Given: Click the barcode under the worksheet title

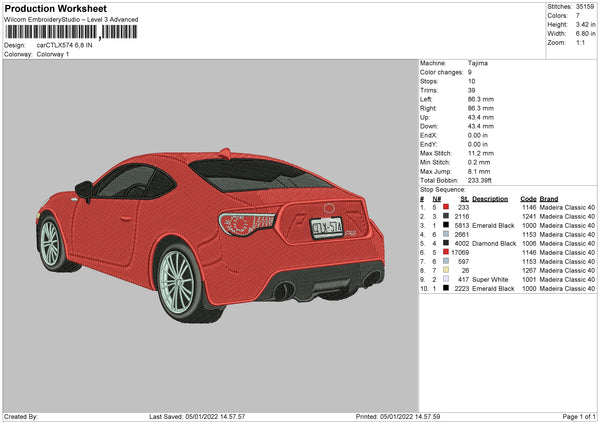Looking at the screenshot, I should (68, 32).
